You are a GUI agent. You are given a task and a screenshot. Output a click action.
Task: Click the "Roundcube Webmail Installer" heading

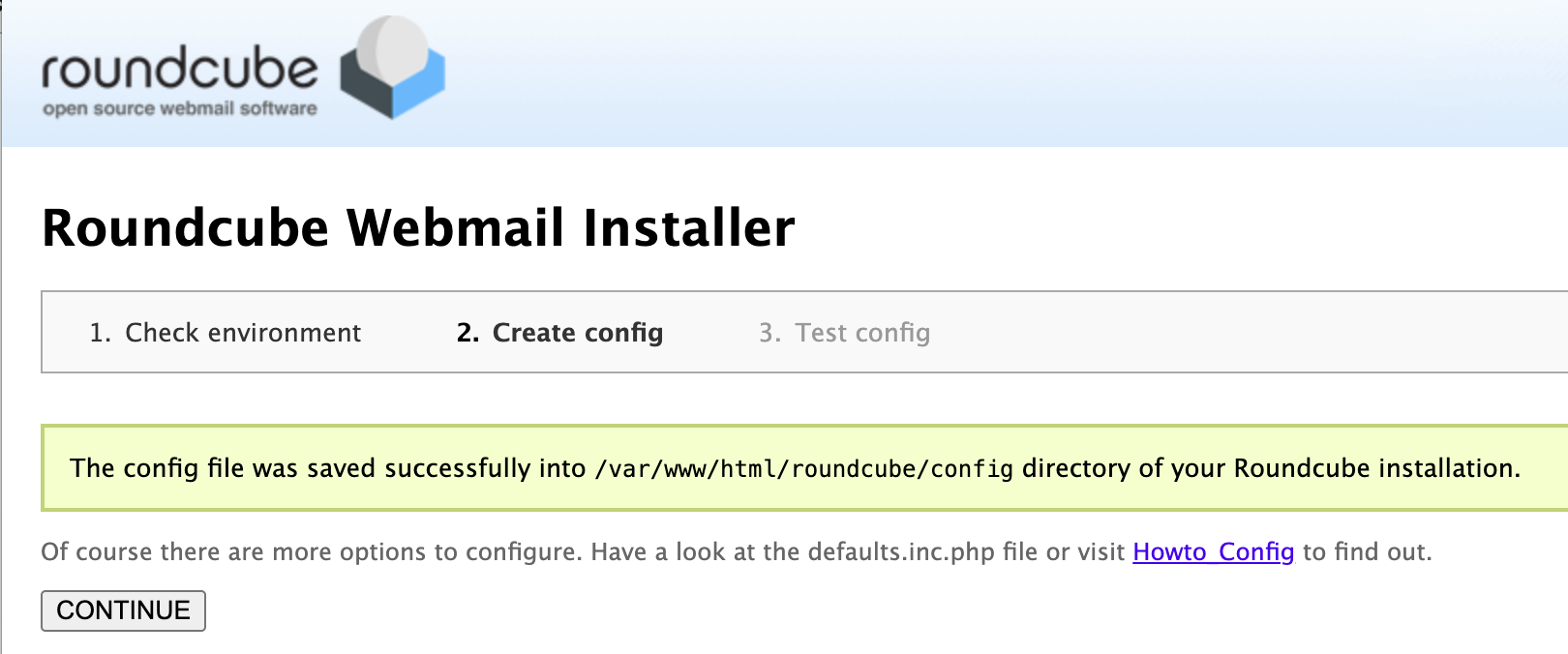[x=418, y=228]
